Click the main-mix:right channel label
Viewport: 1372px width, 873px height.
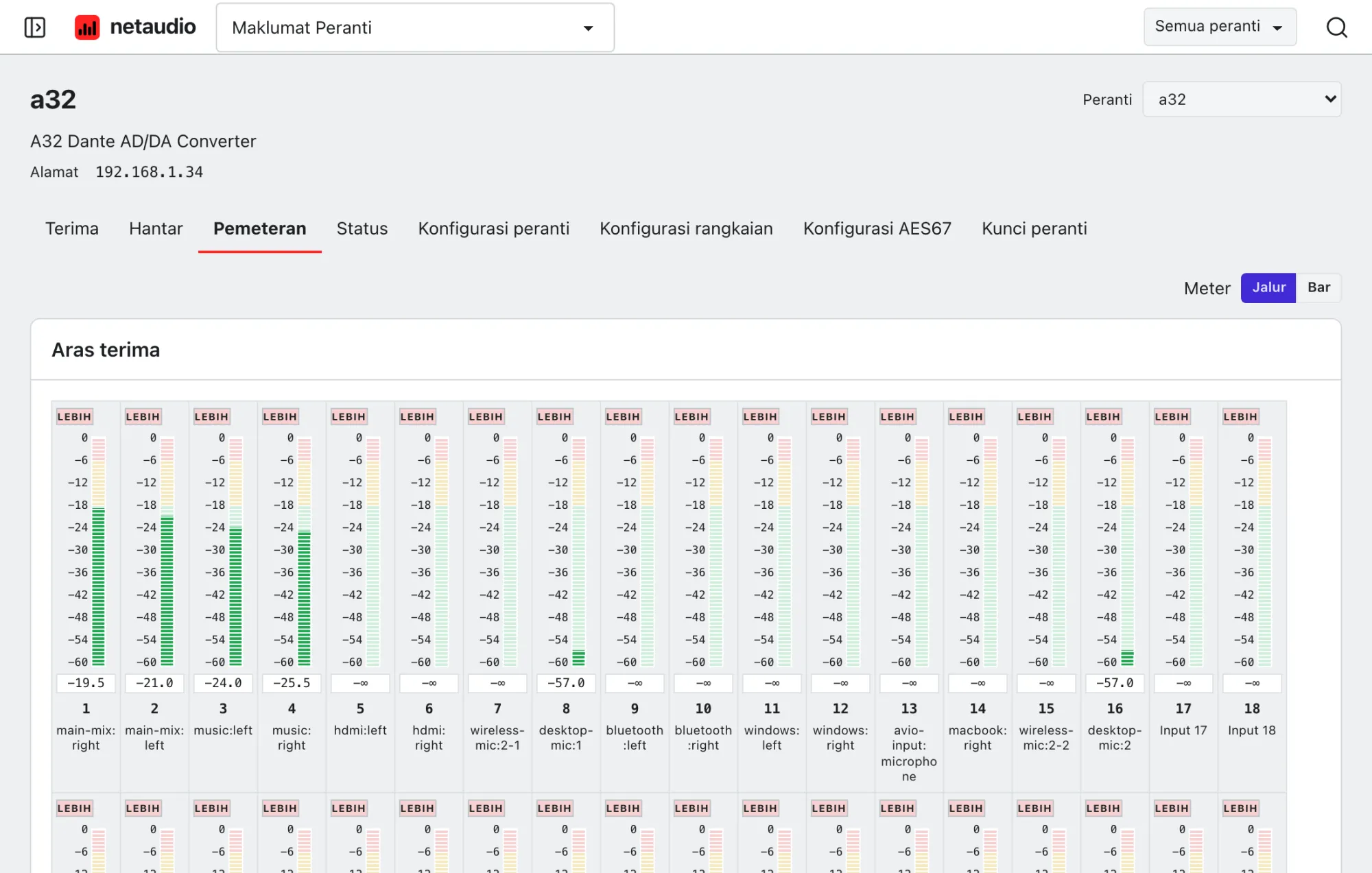point(86,738)
